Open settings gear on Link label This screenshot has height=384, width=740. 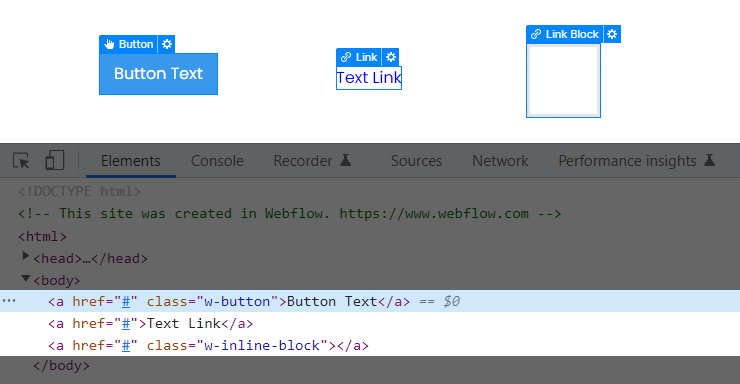391,57
